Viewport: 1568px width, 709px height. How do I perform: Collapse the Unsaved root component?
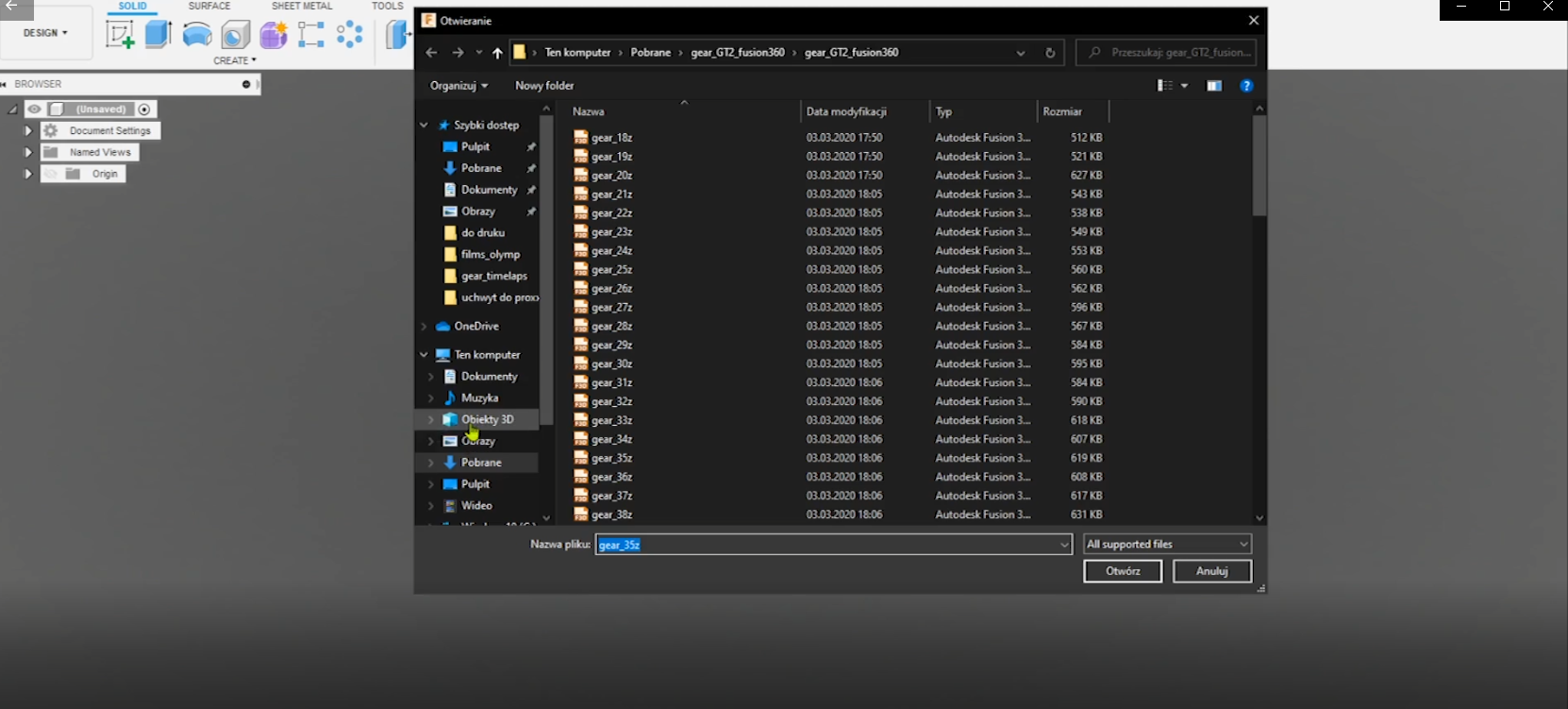pyautogui.click(x=12, y=110)
